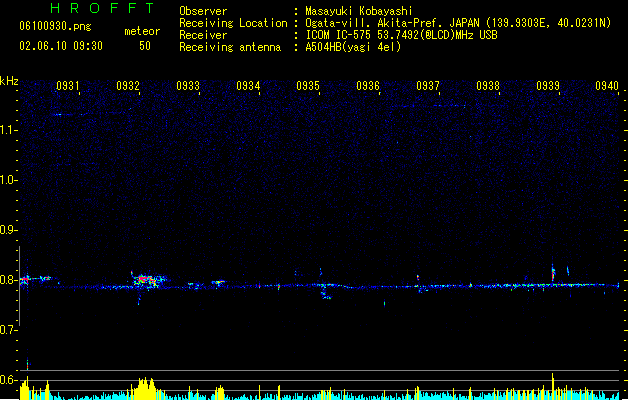
Task: Click the HROFFT title text
Action: click(102, 8)
